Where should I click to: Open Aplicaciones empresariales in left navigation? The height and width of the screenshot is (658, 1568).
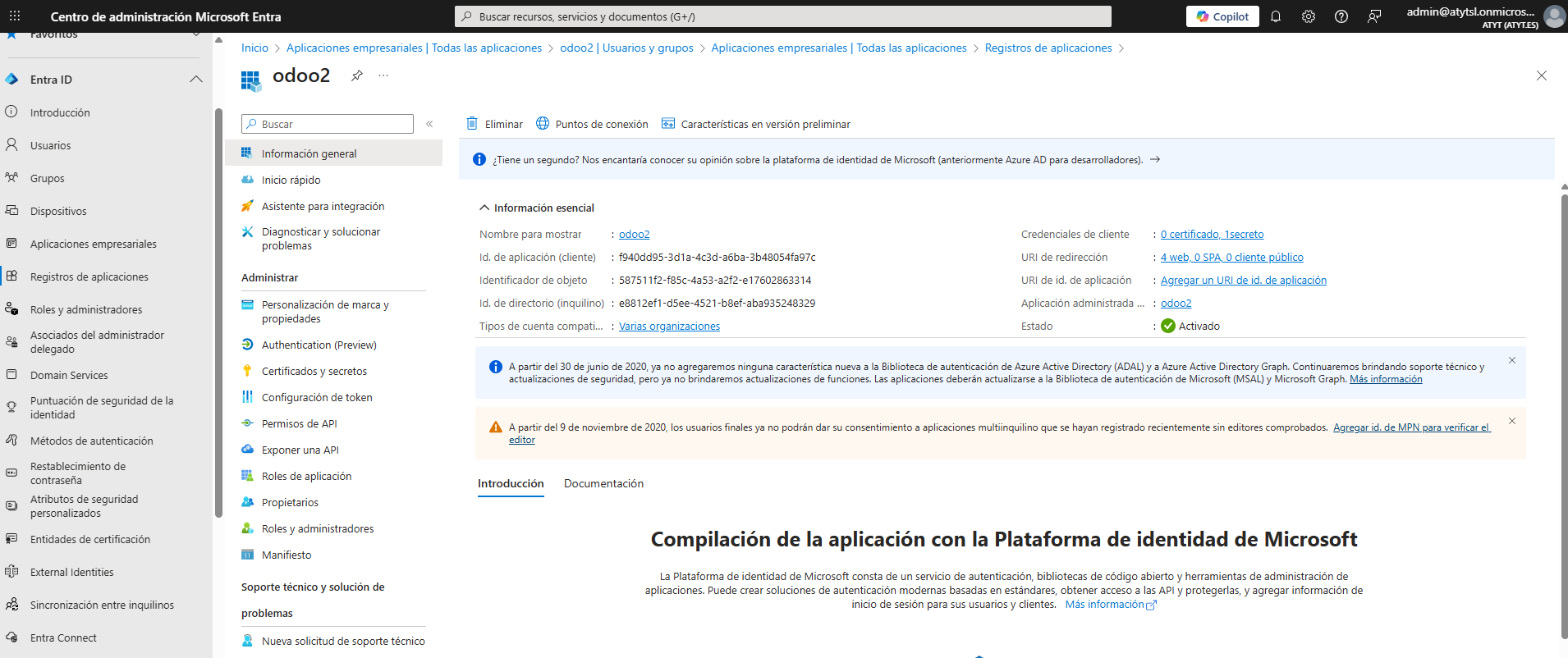93,244
